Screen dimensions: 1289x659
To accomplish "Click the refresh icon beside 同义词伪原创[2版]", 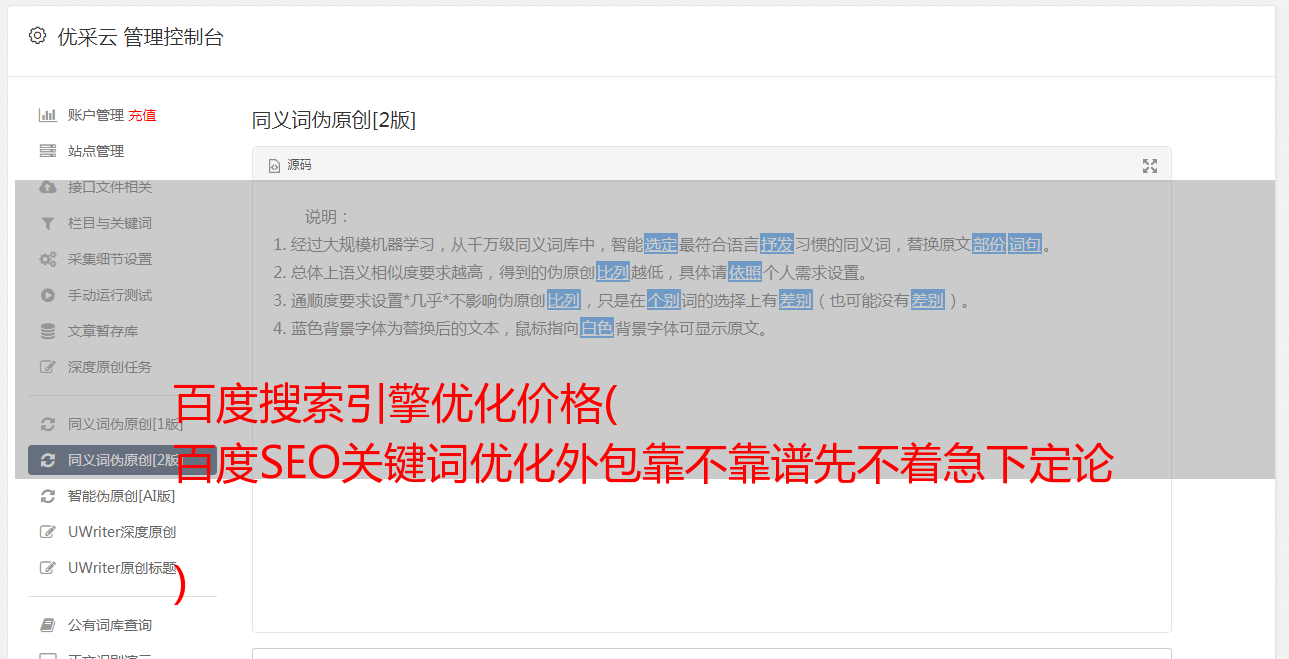I will point(47,460).
